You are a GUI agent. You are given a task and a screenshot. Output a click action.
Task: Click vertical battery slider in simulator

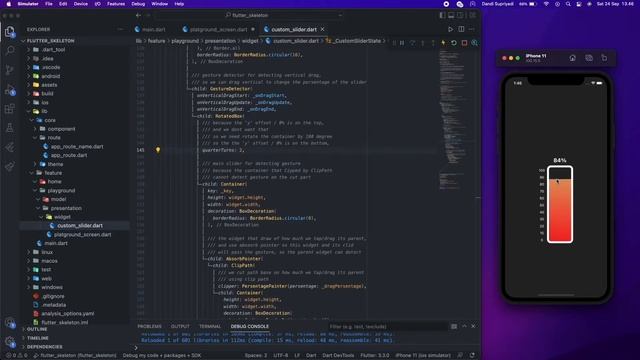[560, 204]
